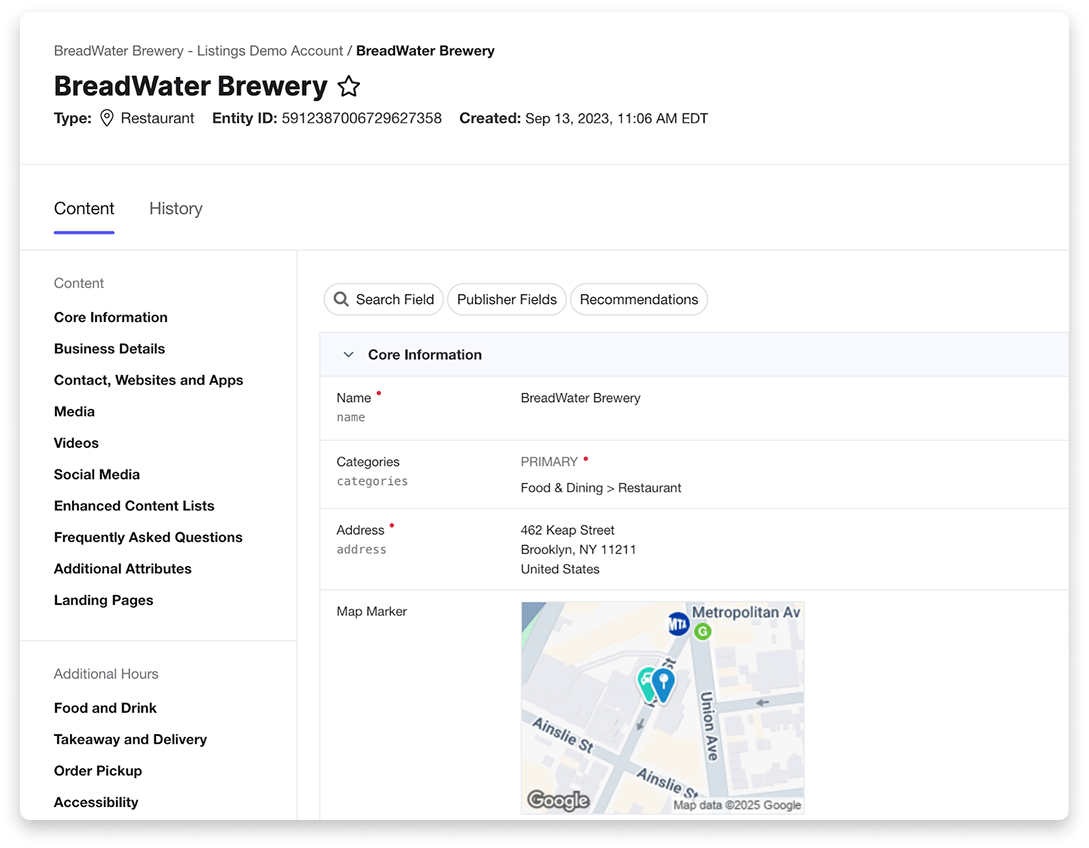The image size is (1089, 848).
Task: Switch to the History tab
Action: pyautogui.click(x=176, y=208)
